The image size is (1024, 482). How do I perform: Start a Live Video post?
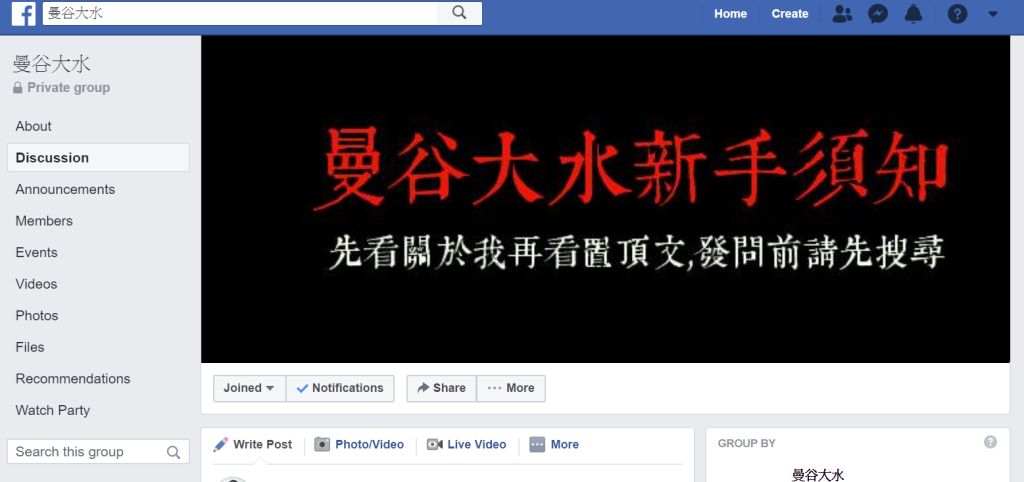467,444
